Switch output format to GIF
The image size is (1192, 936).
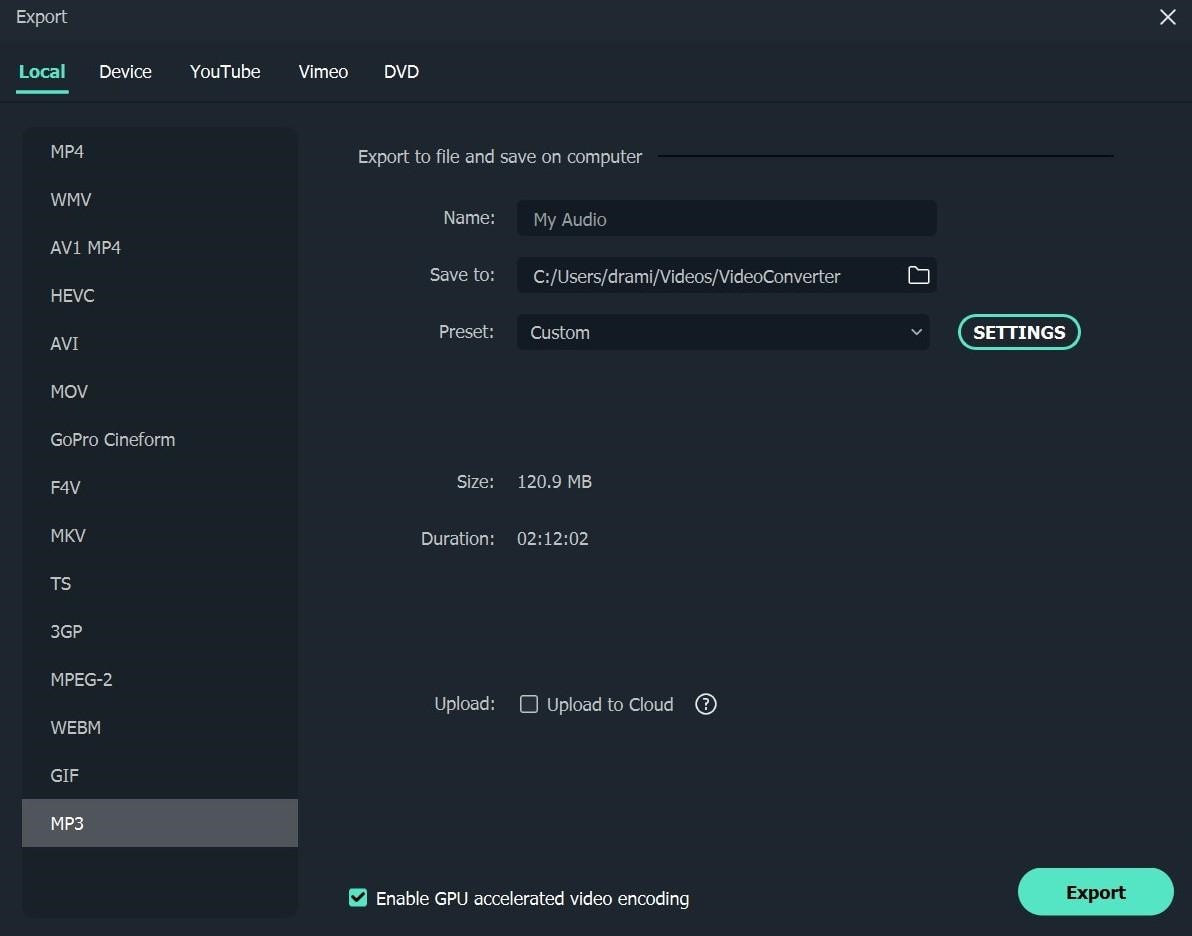tap(64, 775)
